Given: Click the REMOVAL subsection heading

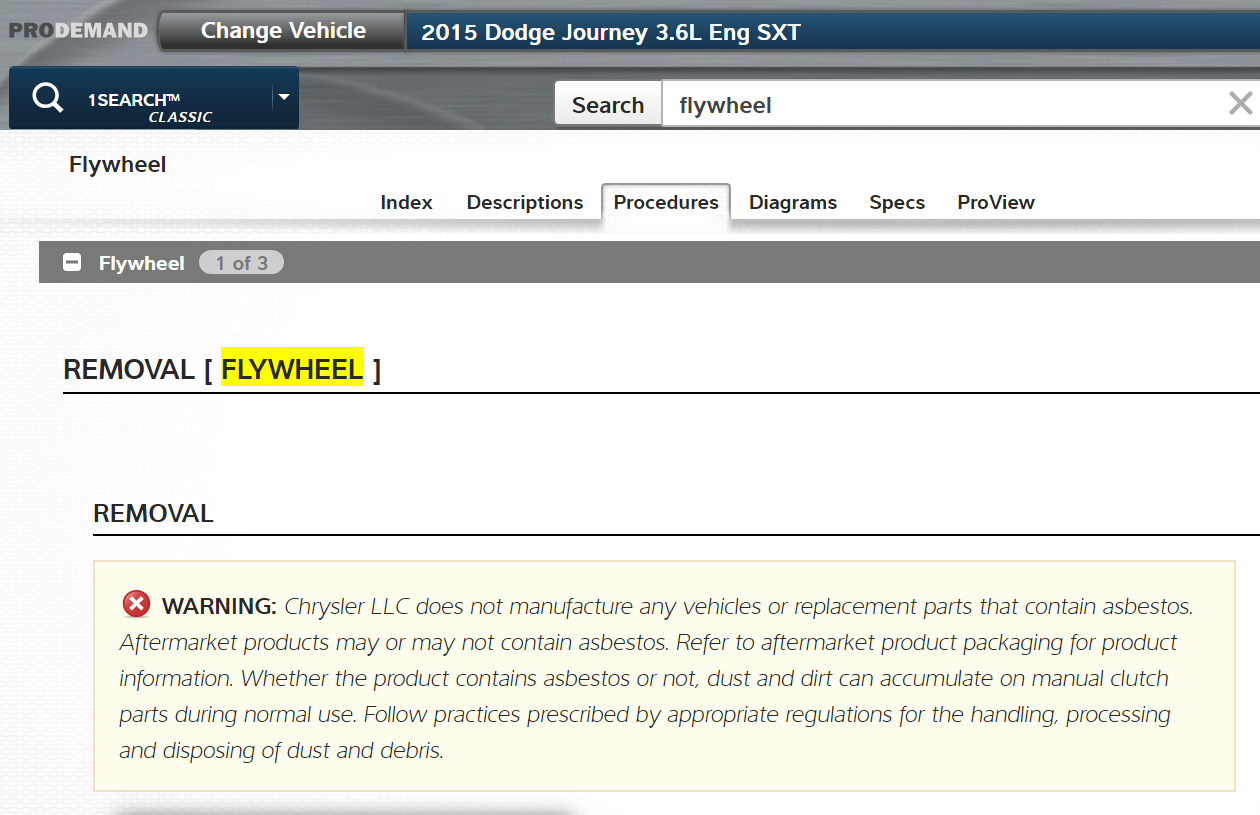Looking at the screenshot, I should click(153, 514).
